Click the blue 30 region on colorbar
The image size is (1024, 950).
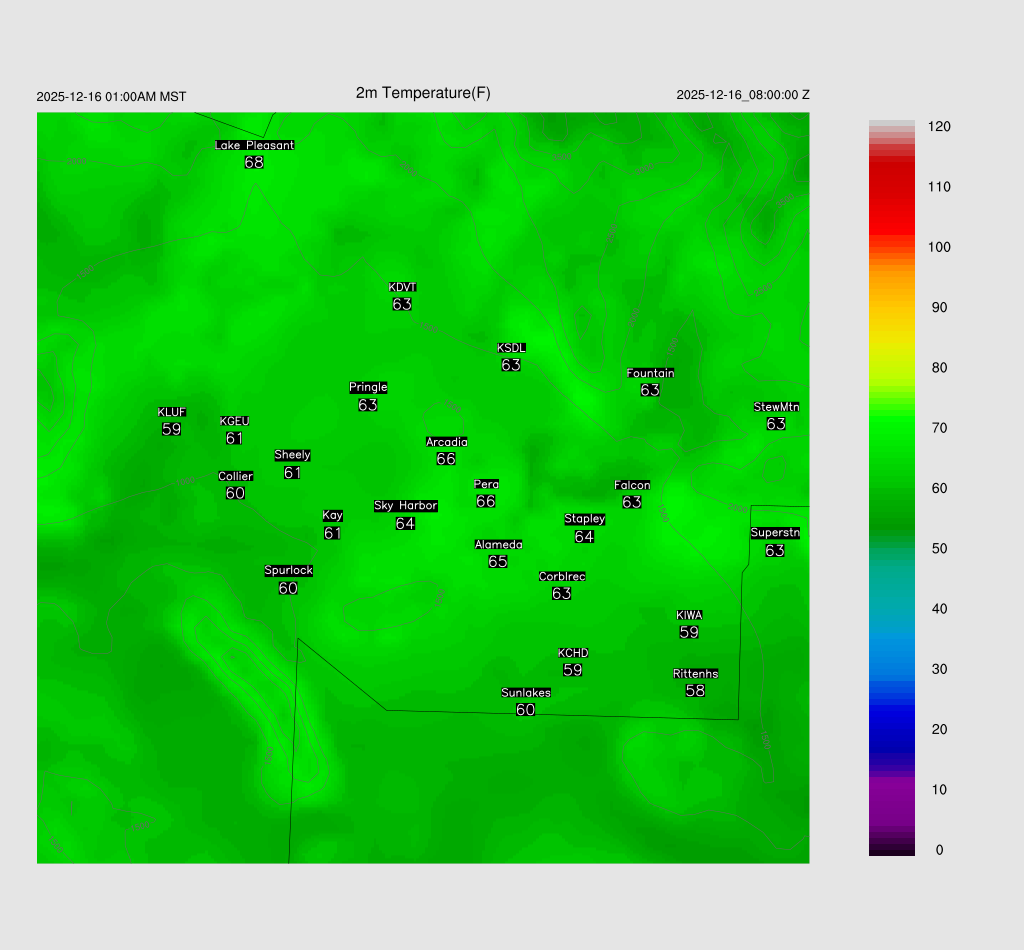coord(891,669)
